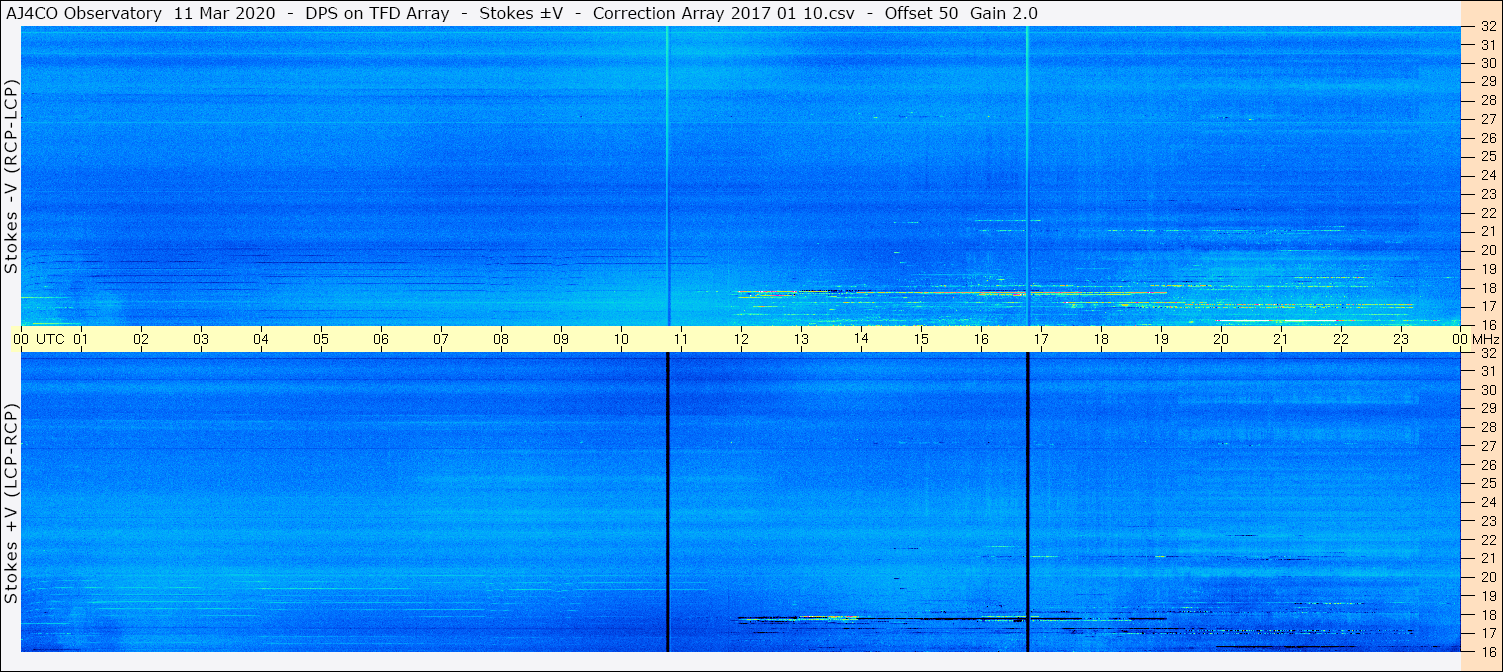Image resolution: width=1503 pixels, height=672 pixels.
Task: Click '26' MHz label of upper Stokes -V panel
Action: [x=1487, y=138]
